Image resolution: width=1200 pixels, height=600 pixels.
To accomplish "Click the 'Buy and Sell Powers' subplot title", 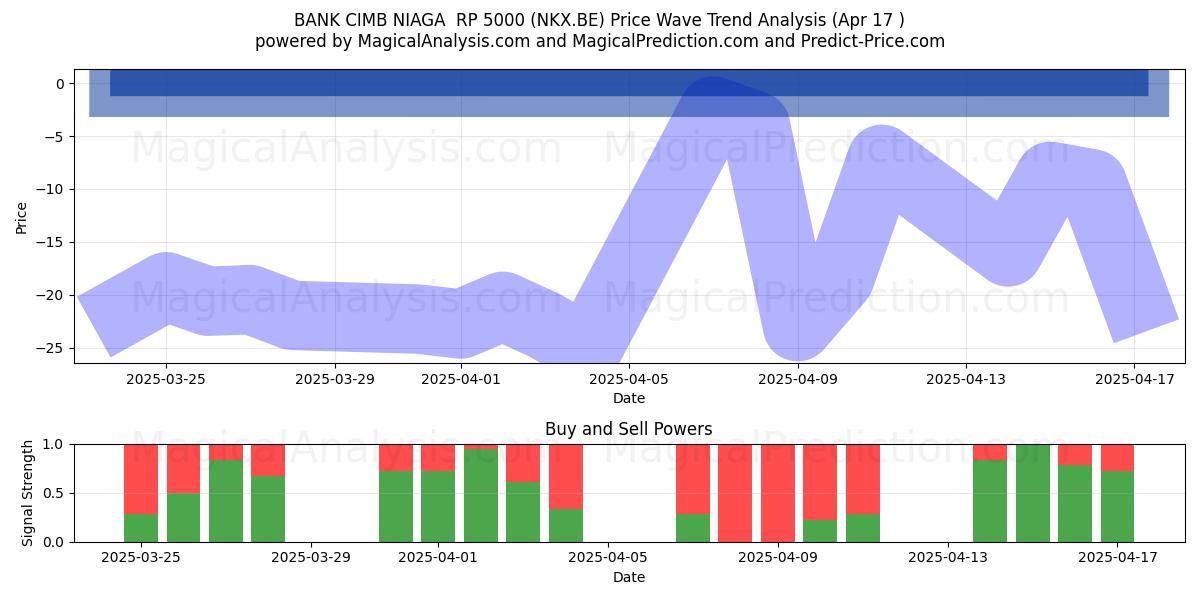I will (629, 429).
